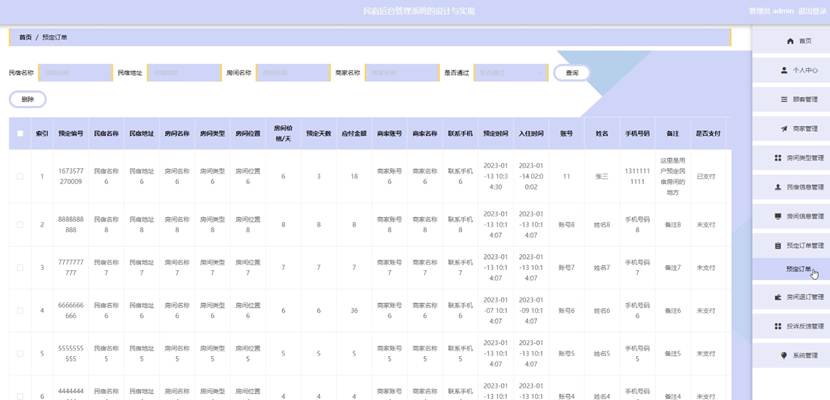Viewport: 830px width, 400px height.
Task: Open the 是否通过 dropdown filter
Action: 511,72
